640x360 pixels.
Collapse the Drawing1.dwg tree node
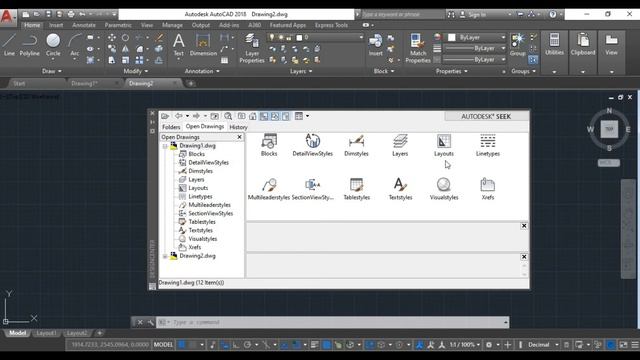pos(165,146)
